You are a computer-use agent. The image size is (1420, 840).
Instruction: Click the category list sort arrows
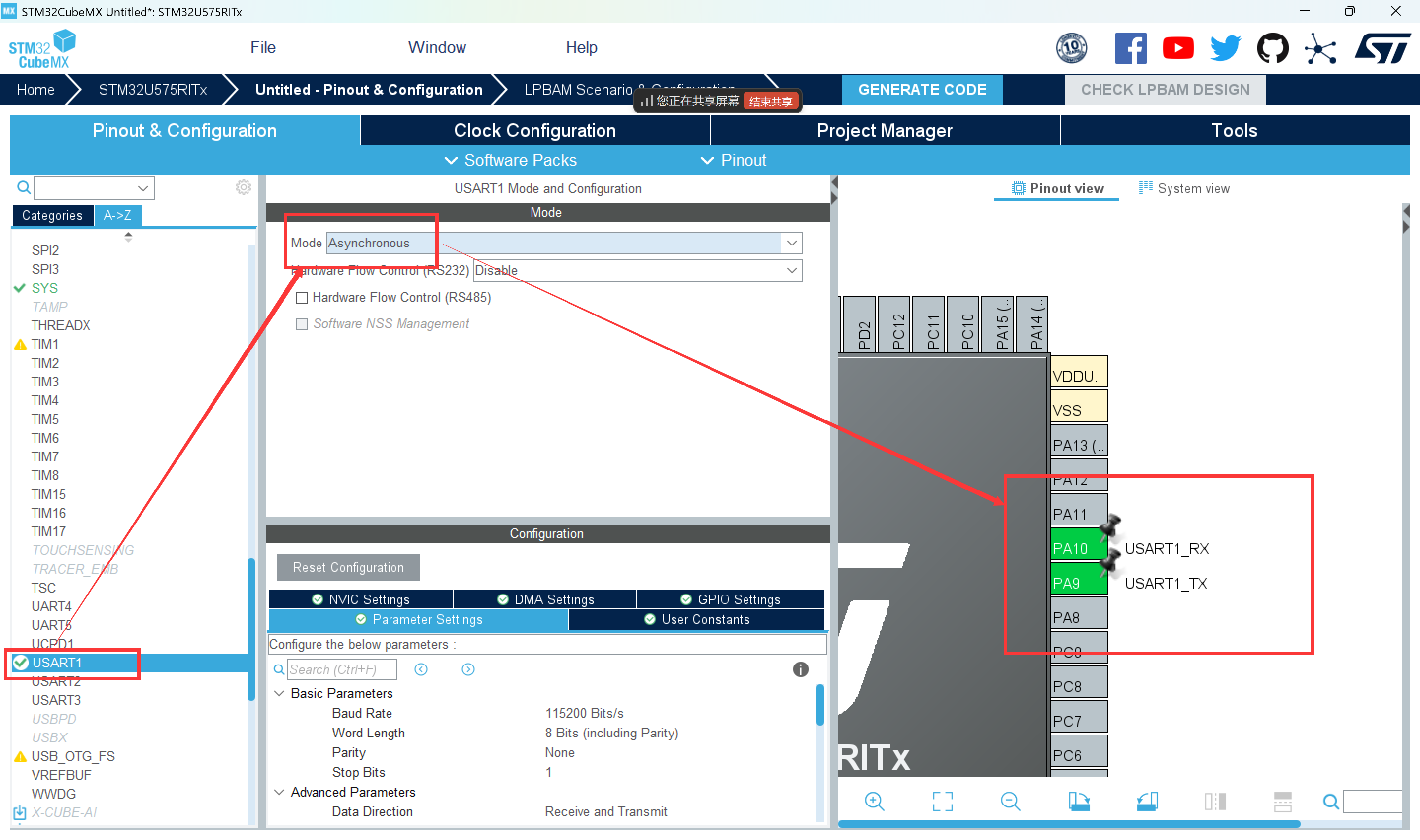tap(129, 237)
